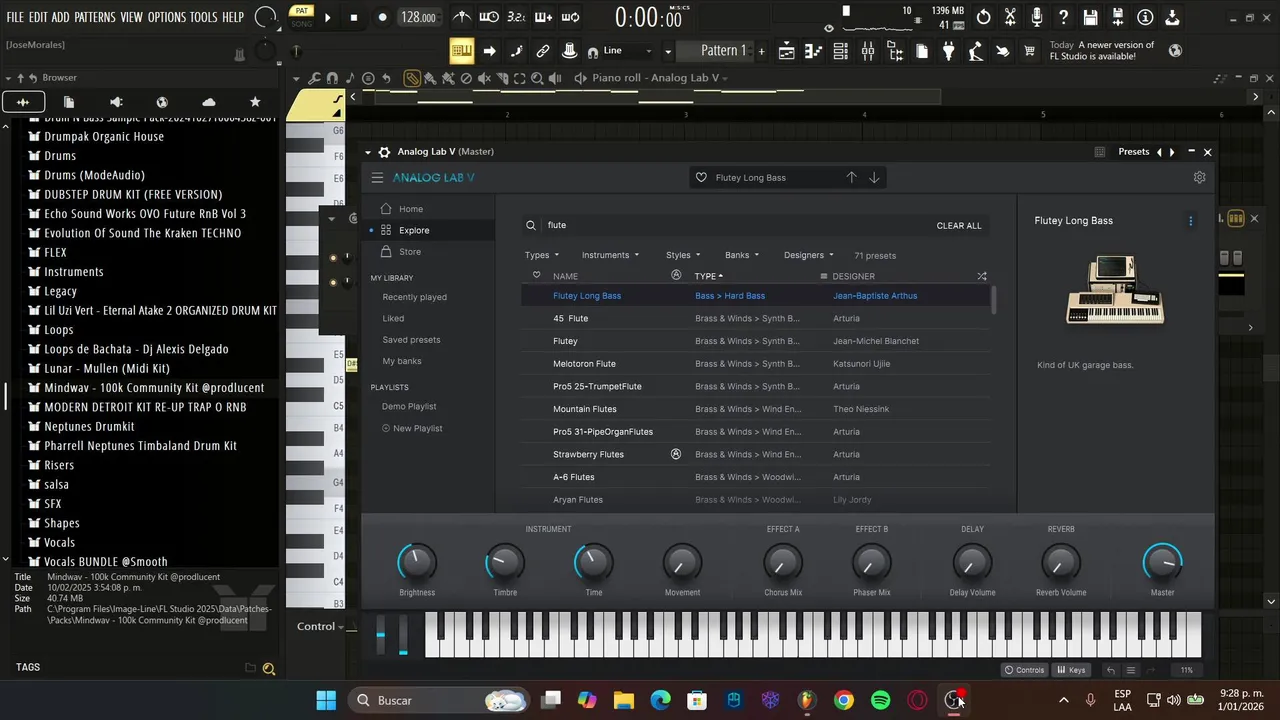Open Flutey Long Bass three-dot options

tap(1190, 221)
